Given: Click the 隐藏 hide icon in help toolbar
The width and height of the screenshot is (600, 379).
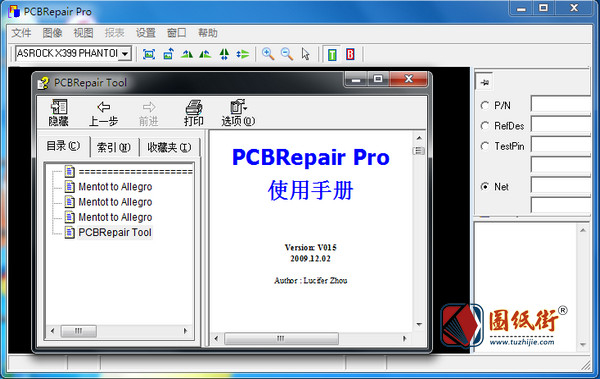Looking at the screenshot, I should click(59, 113).
